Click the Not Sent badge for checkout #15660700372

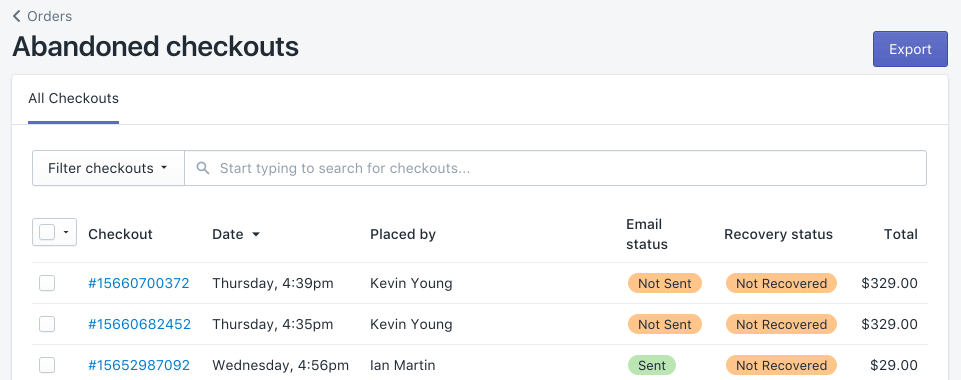664,283
